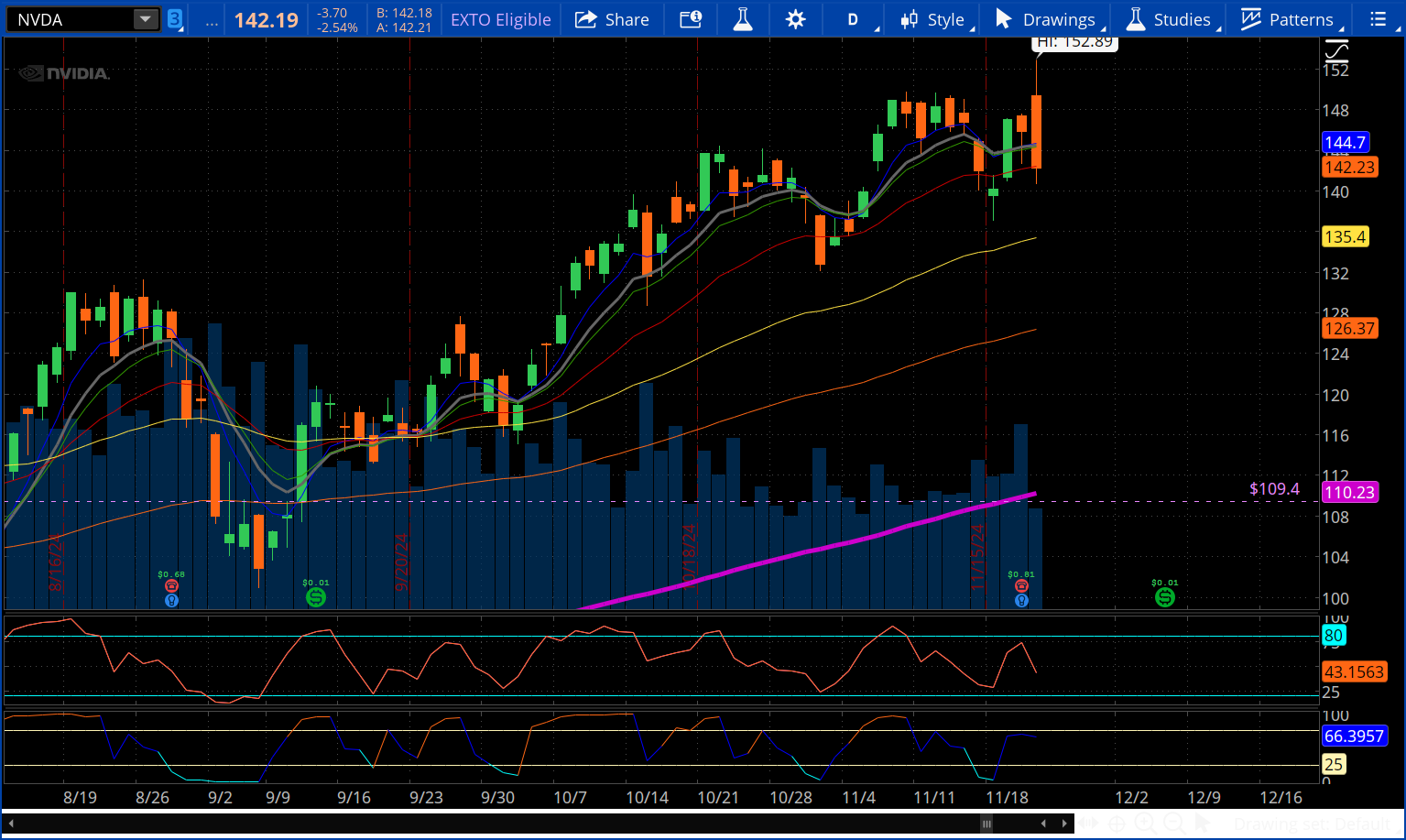Open the symbol selector dropdown arrow

click(146, 19)
